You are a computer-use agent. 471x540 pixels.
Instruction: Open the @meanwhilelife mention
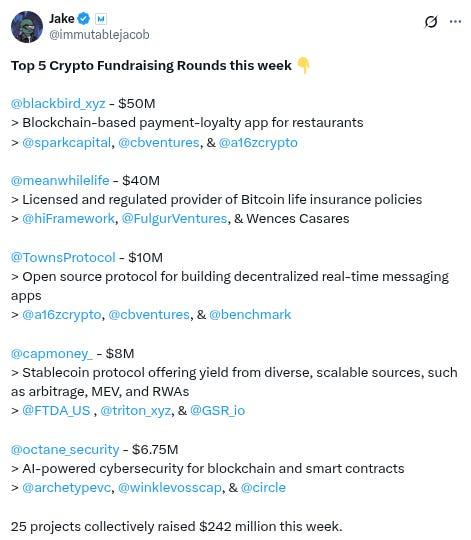pyautogui.click(x=60, y=180)
